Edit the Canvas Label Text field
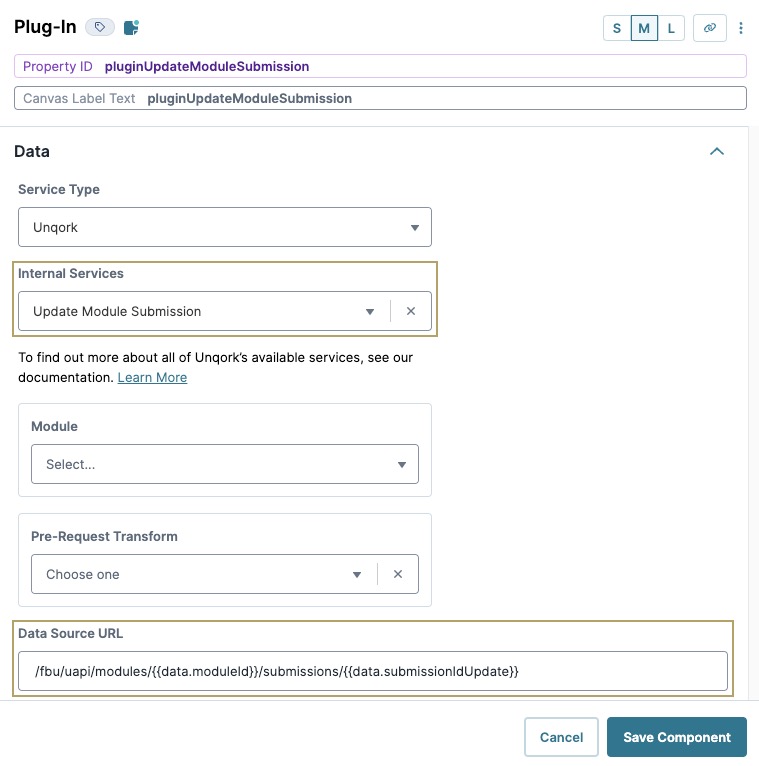759x766 pixels. 380,98
